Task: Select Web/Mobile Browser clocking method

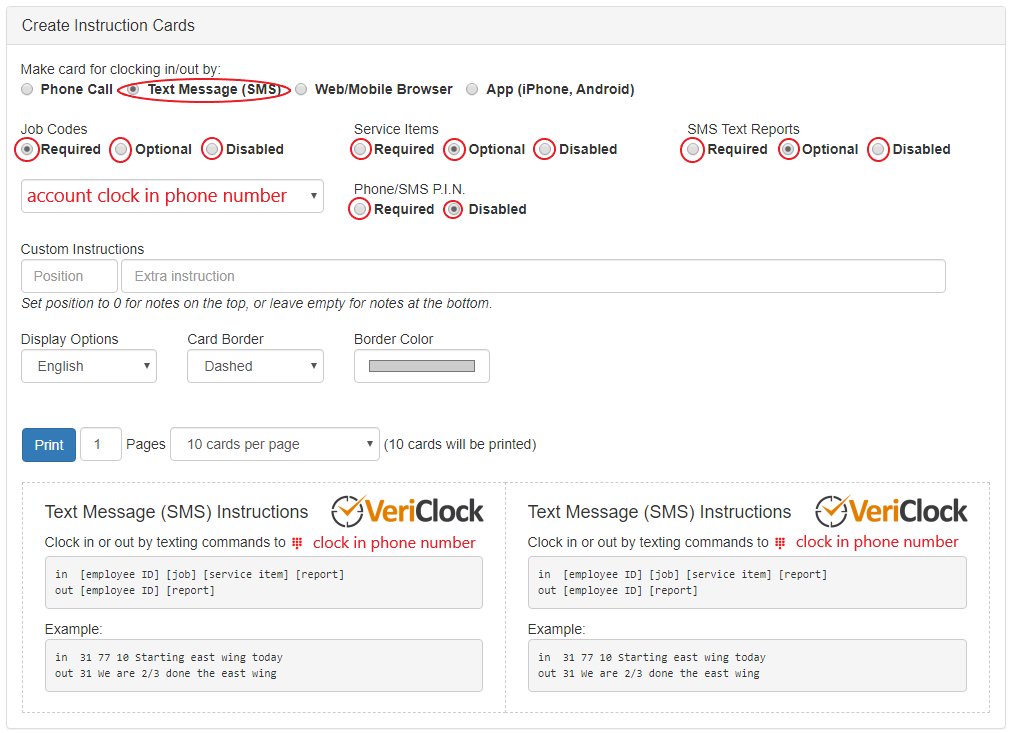Action: point(301,88)
